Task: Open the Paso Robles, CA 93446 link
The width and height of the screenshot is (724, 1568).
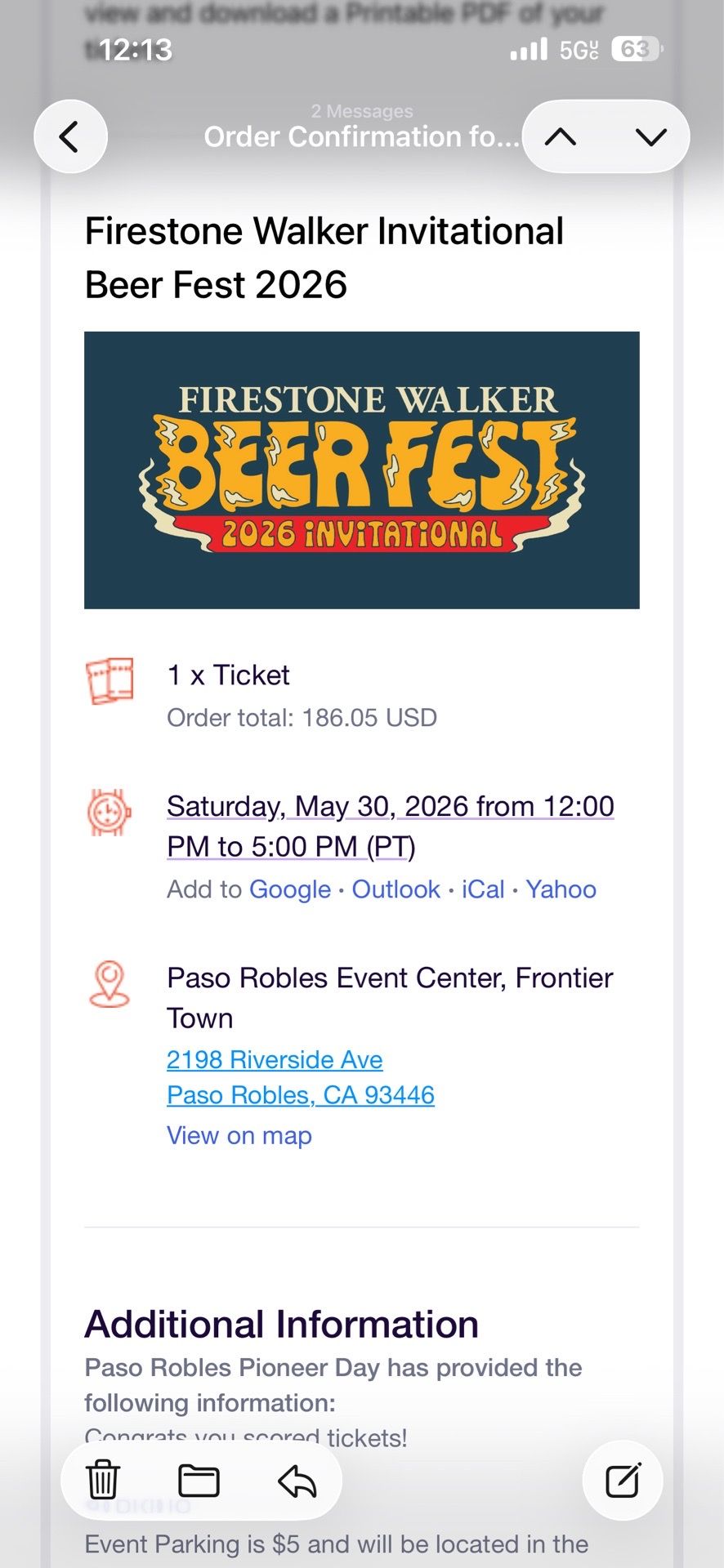Action: [301, 1095]
